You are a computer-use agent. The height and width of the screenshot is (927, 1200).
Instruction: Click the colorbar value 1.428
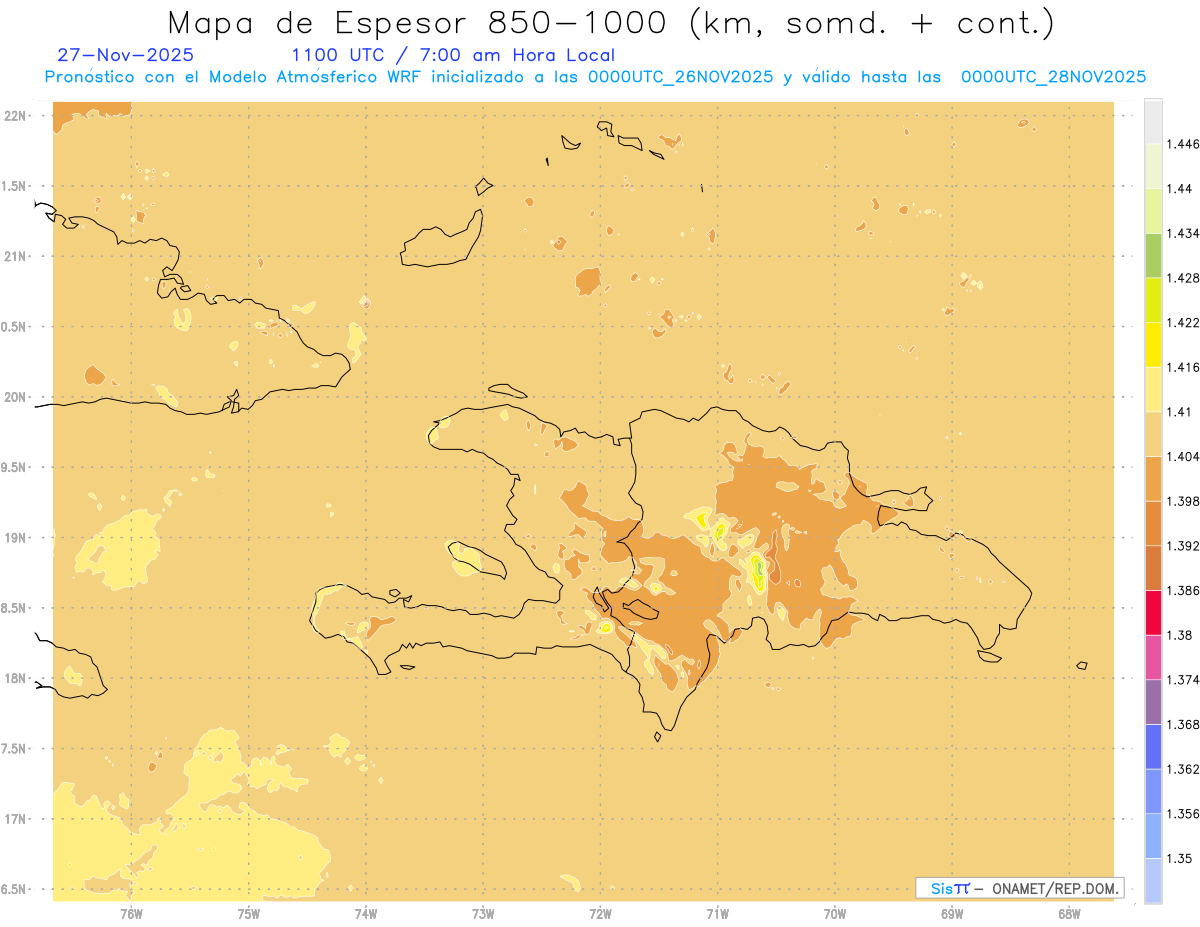1181,278
